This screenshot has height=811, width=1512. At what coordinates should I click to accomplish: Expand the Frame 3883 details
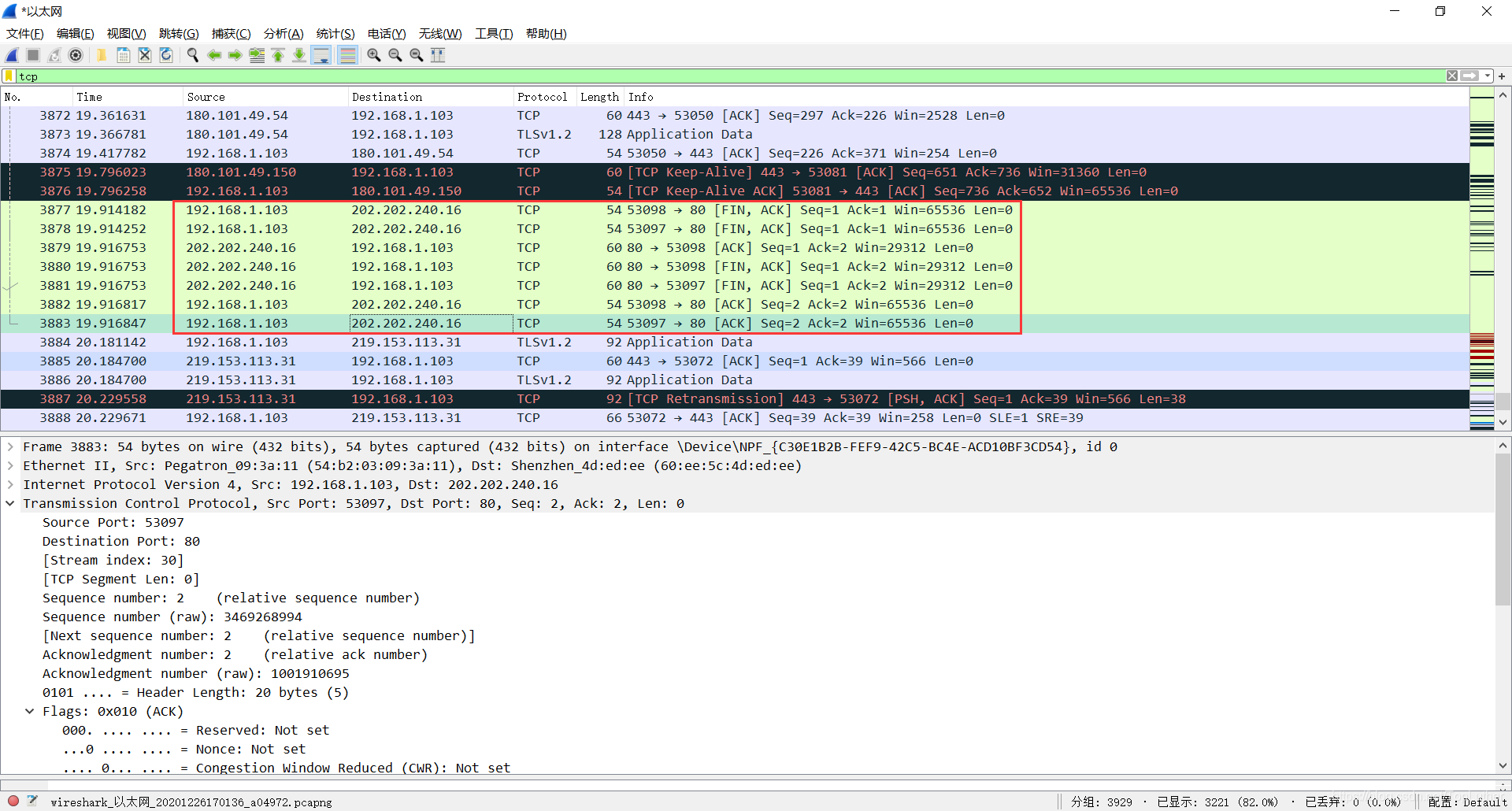pos(10,446)
